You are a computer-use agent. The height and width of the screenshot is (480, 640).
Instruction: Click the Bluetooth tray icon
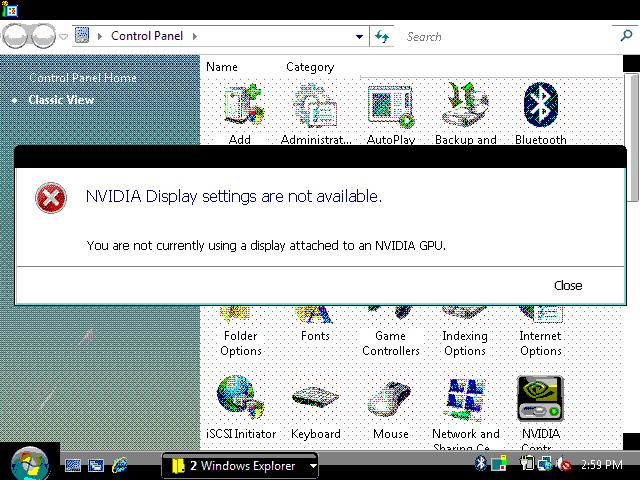tap(481, 463)
